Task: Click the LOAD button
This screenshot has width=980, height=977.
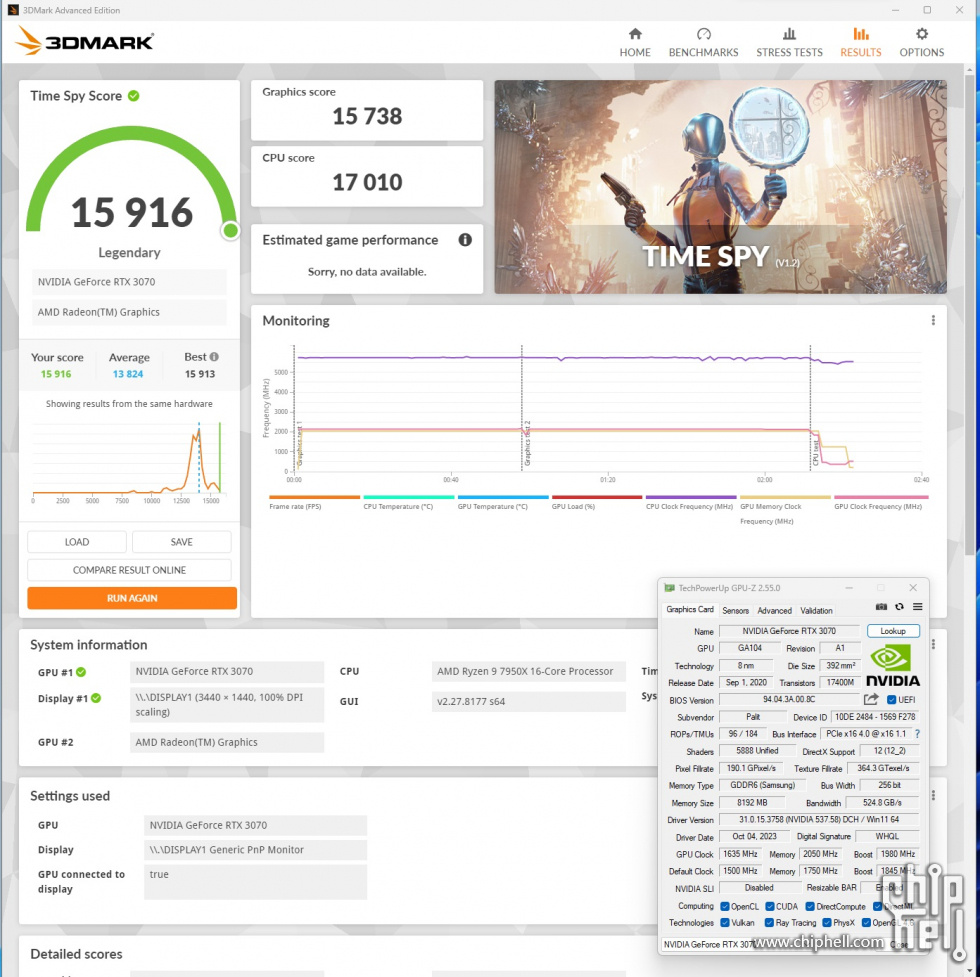Action: [77, 542]
